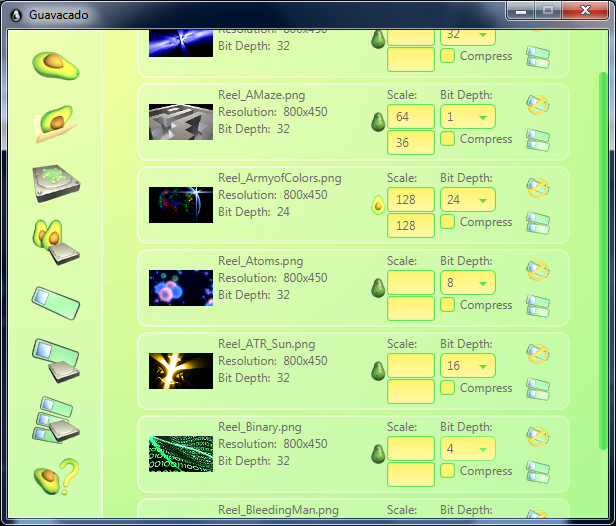Open the avocado question mark help icon

click(x=56, y=476)
